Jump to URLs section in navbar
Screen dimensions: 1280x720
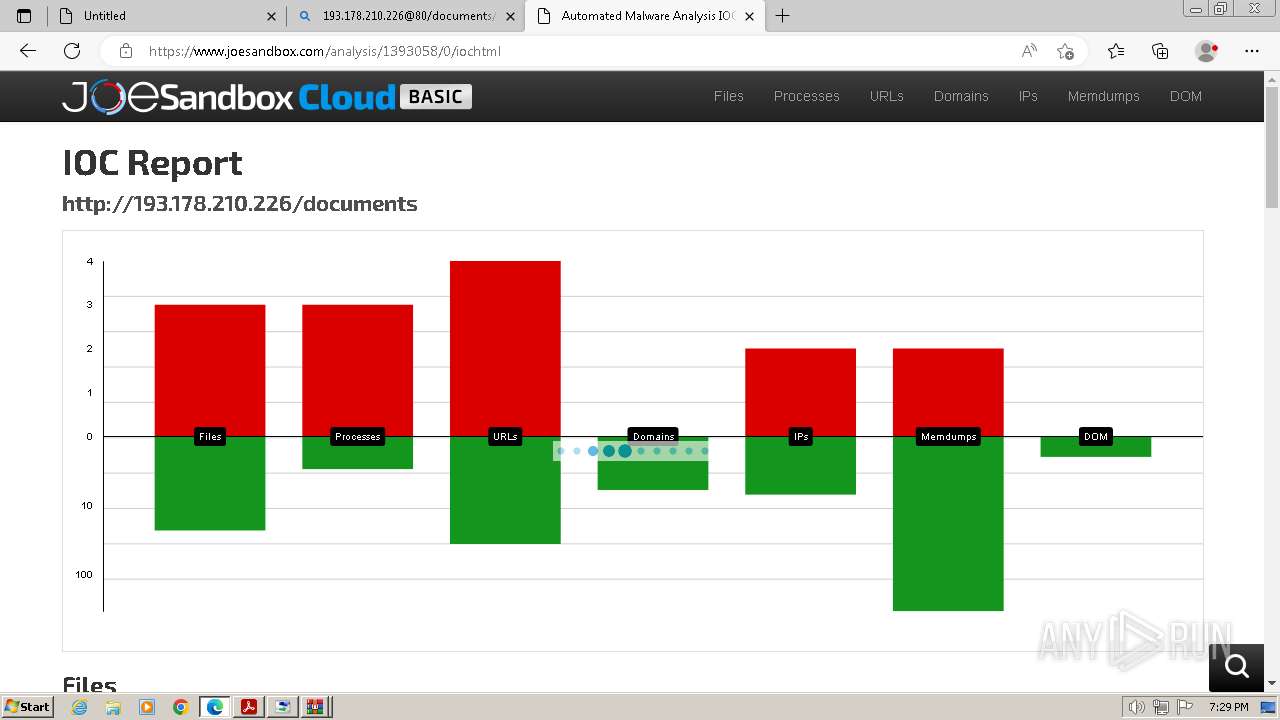click(887, 96)
